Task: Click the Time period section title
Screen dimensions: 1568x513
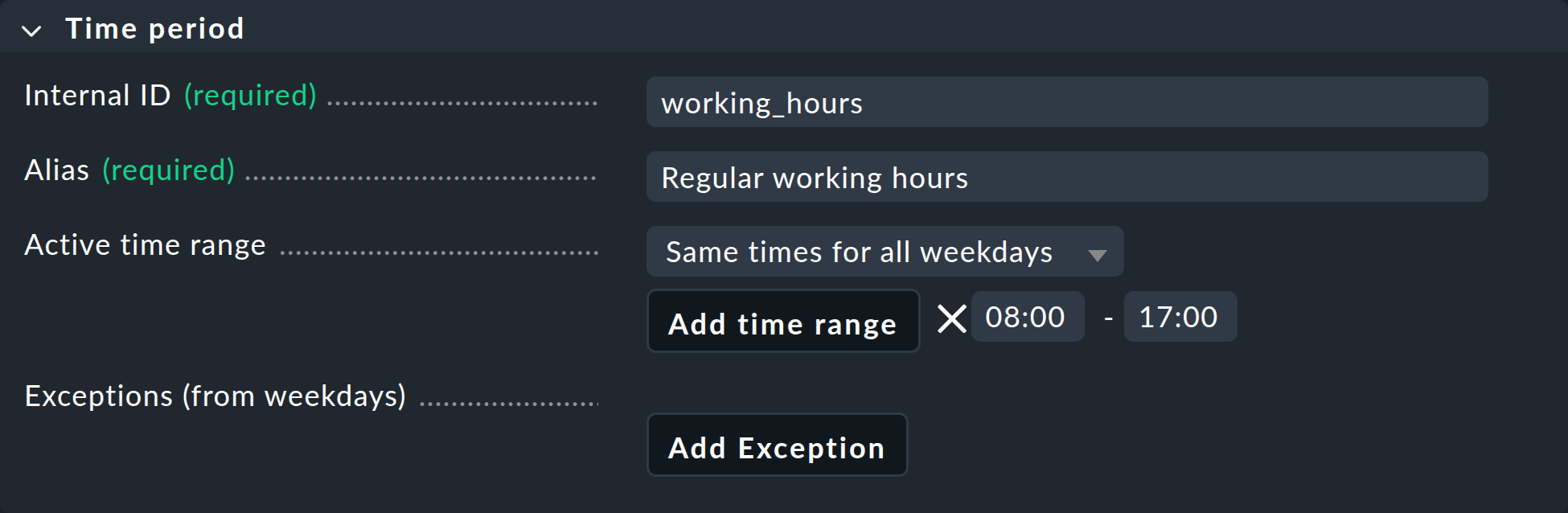Action: pos(154,29)
